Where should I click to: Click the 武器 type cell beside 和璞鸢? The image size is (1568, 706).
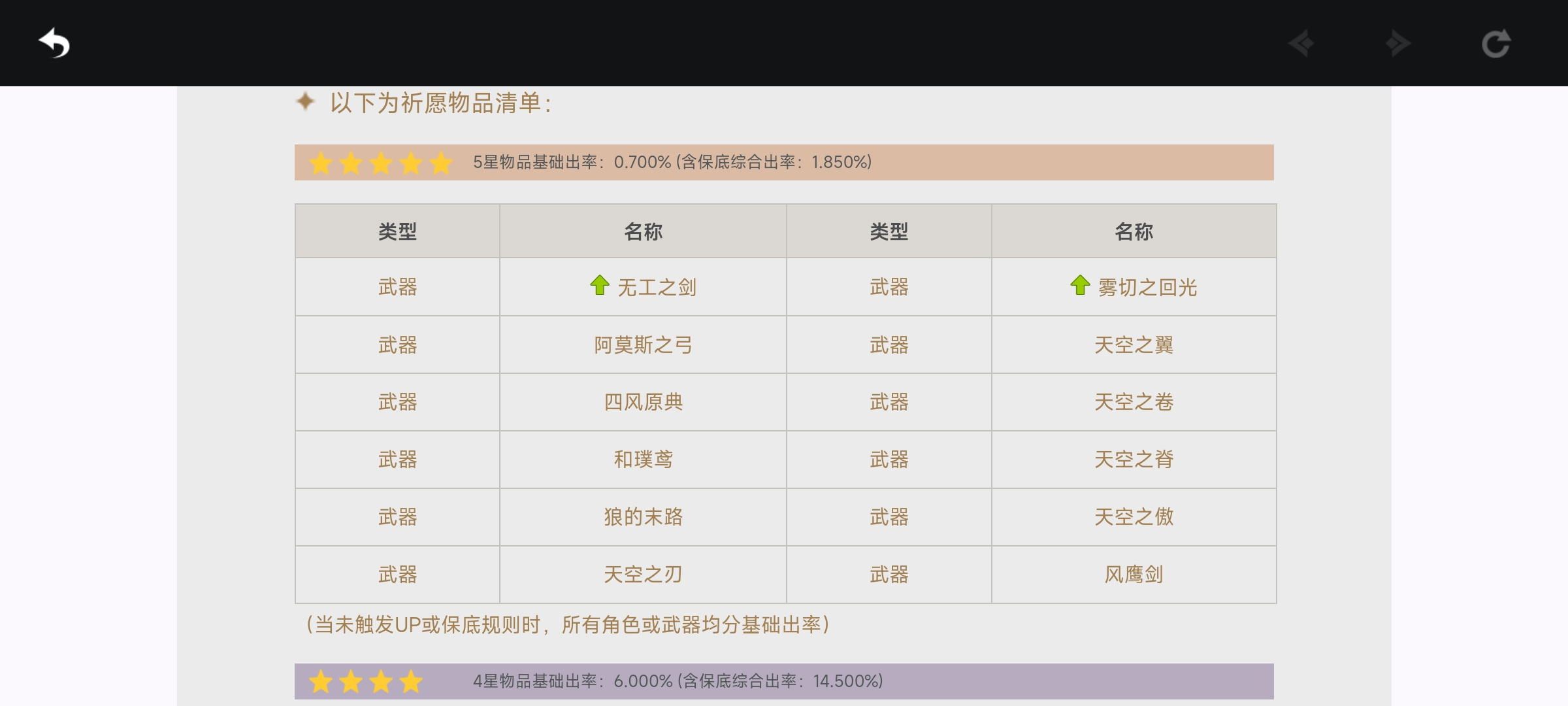(397, 460)
